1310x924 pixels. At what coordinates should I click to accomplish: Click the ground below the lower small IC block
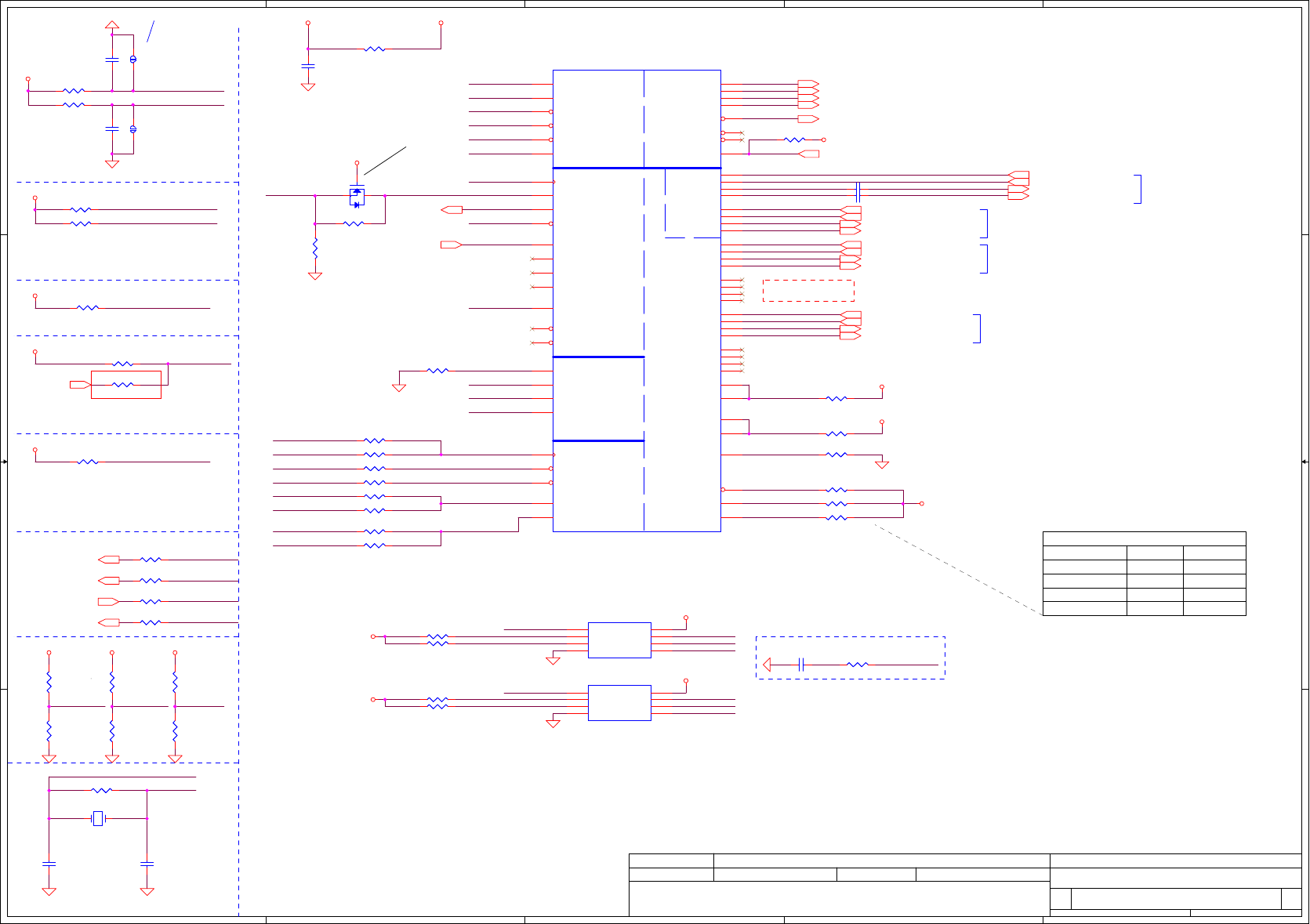point(553,723)
